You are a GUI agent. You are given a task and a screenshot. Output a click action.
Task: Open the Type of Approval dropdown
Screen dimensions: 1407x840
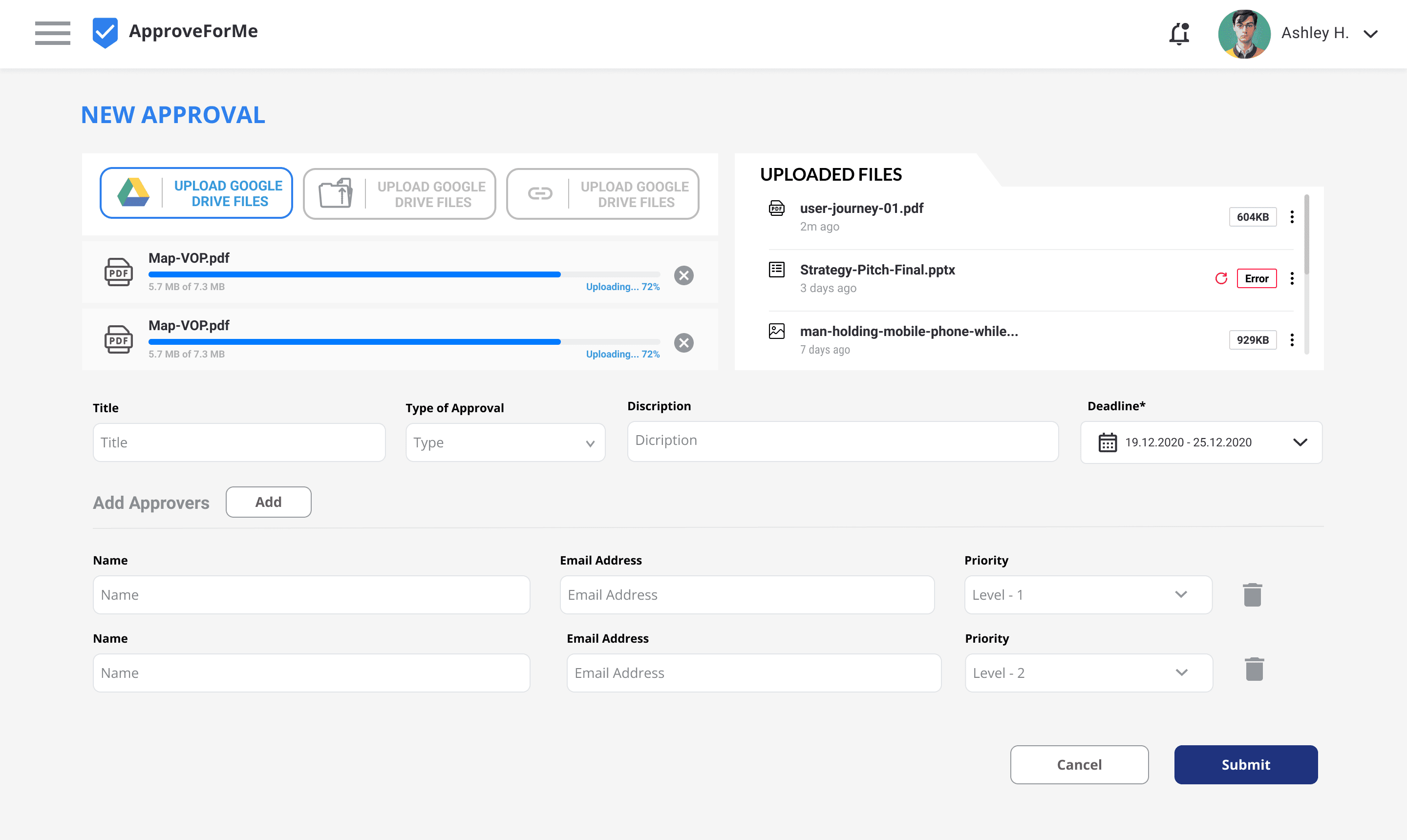pos(505,442)
